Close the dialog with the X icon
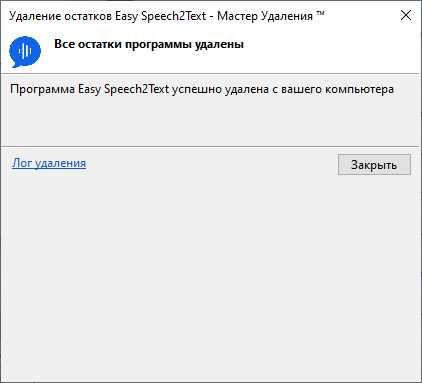Image resolution: width=422 pixels, height=383 pixels. (x=406, y=15)
